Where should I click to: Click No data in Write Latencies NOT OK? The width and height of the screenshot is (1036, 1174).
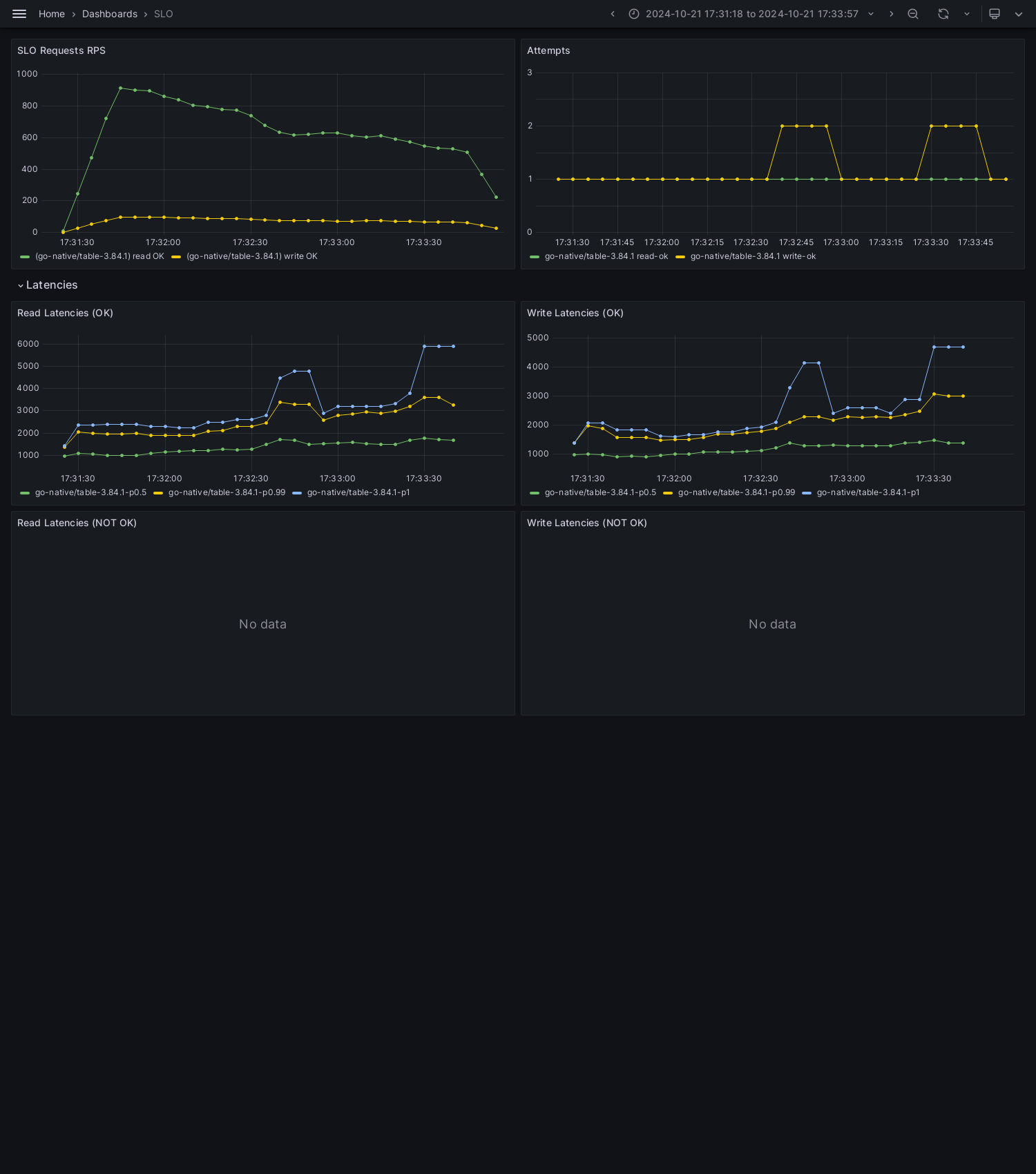pos(772,624)
